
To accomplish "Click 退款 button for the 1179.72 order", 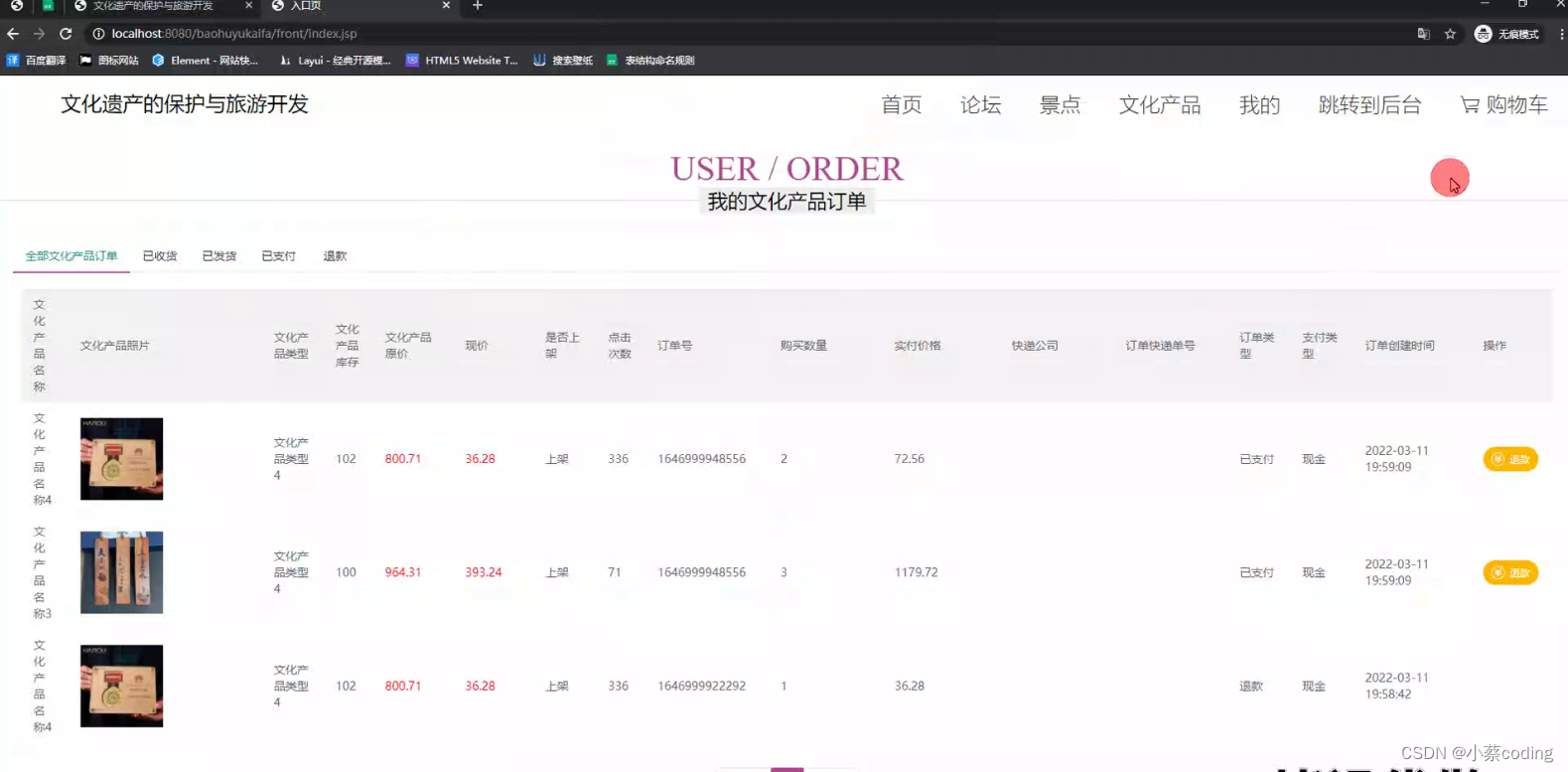I will 1510,572.
